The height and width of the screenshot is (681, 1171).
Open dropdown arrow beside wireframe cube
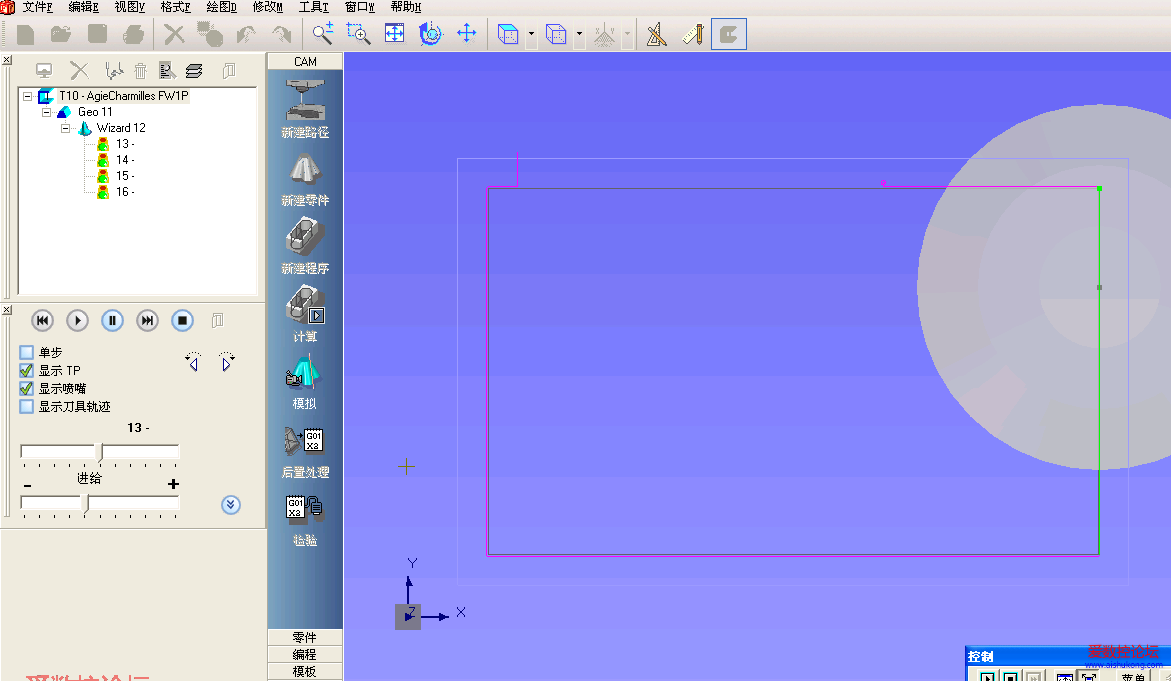click(x=579, y=34)
